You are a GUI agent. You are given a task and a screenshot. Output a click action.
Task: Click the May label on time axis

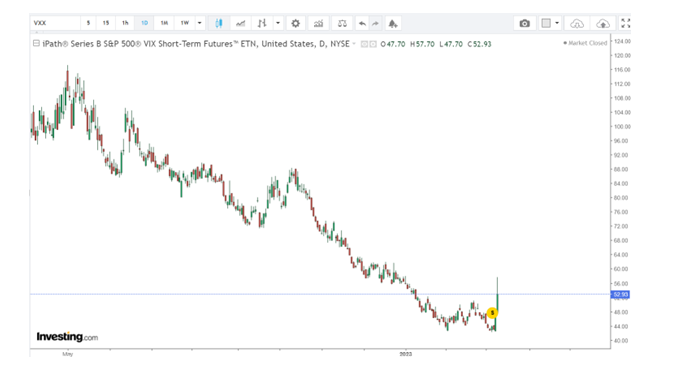coord(67,354)
